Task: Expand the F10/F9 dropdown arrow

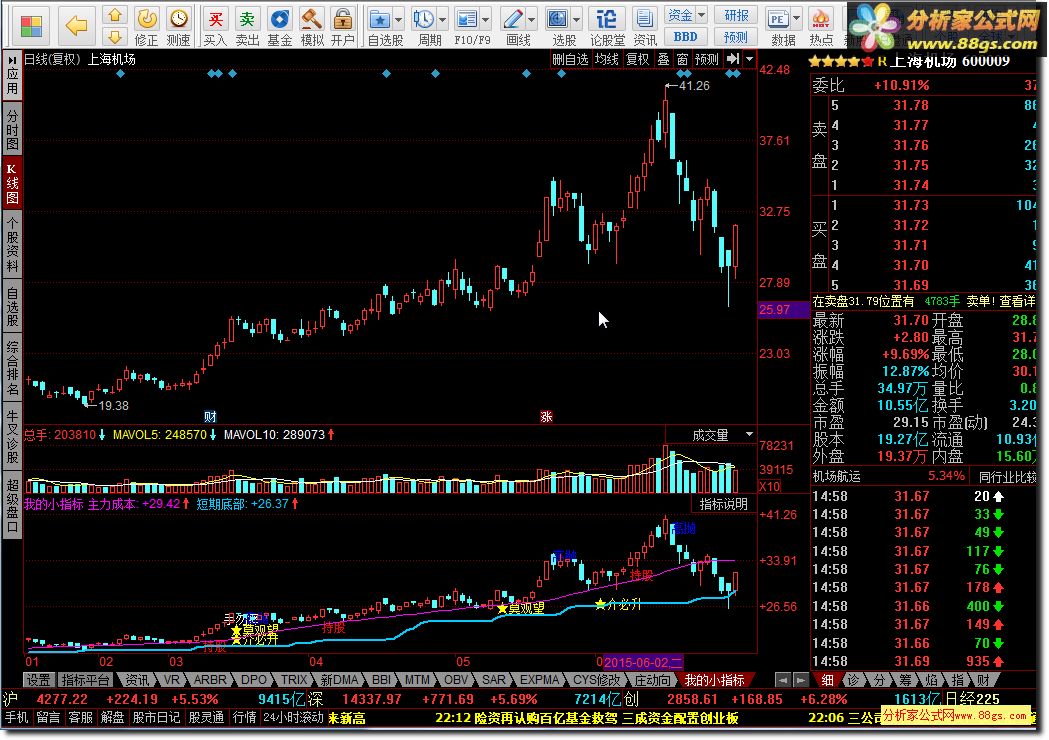Action: click(x=486, y=19)
